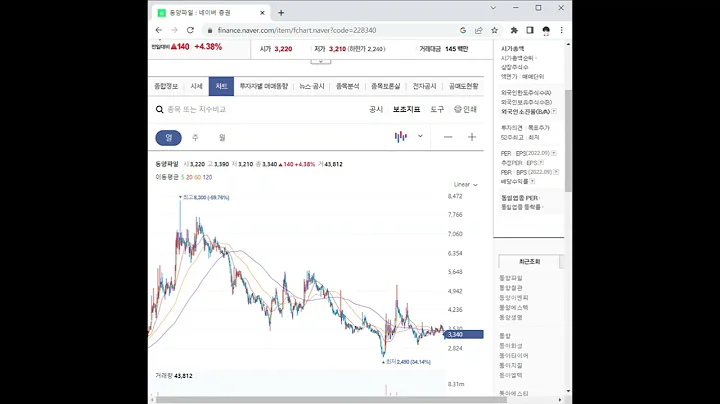
Task: Open the tab search chevron in title bar
Action: point(493,8)
